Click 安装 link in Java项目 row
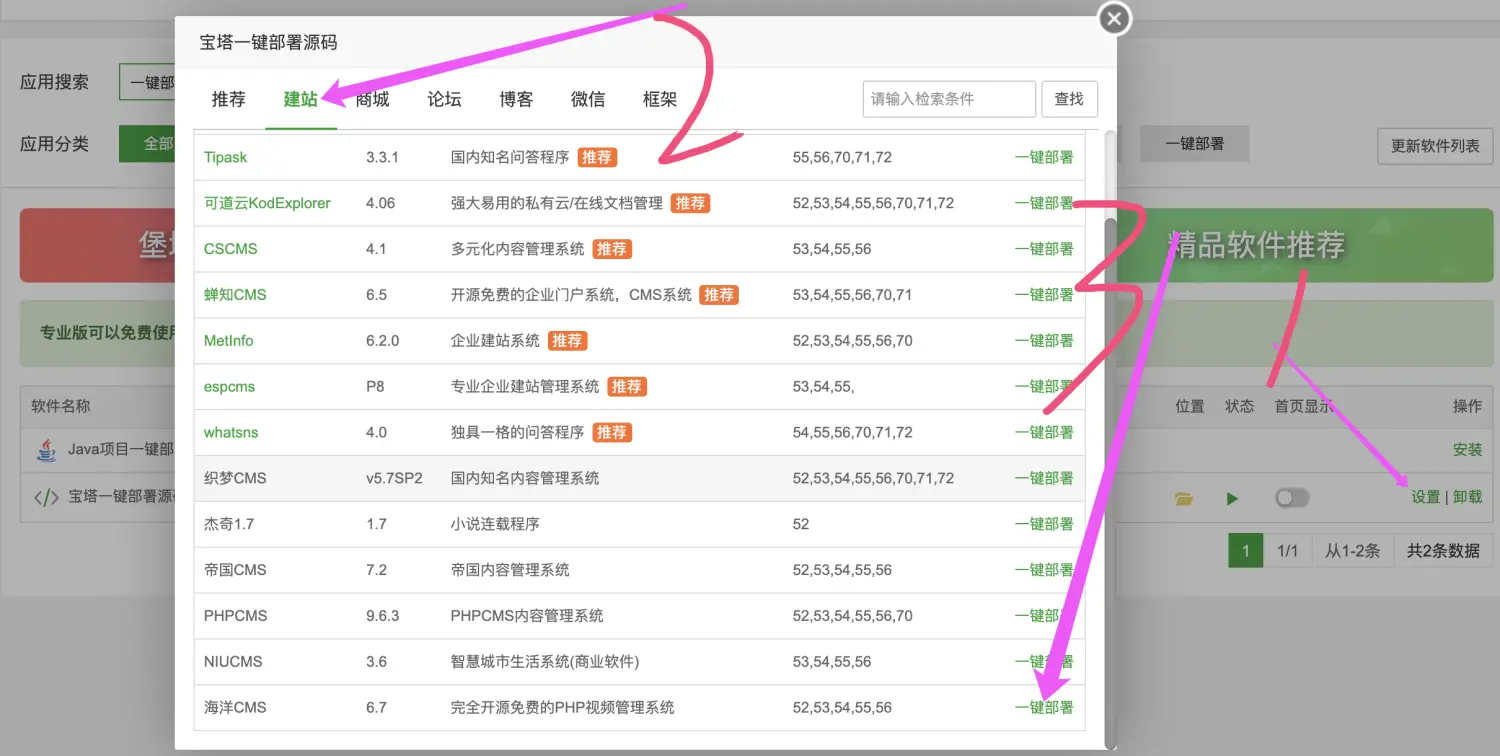1500x756 pixels. point(1467,450)
